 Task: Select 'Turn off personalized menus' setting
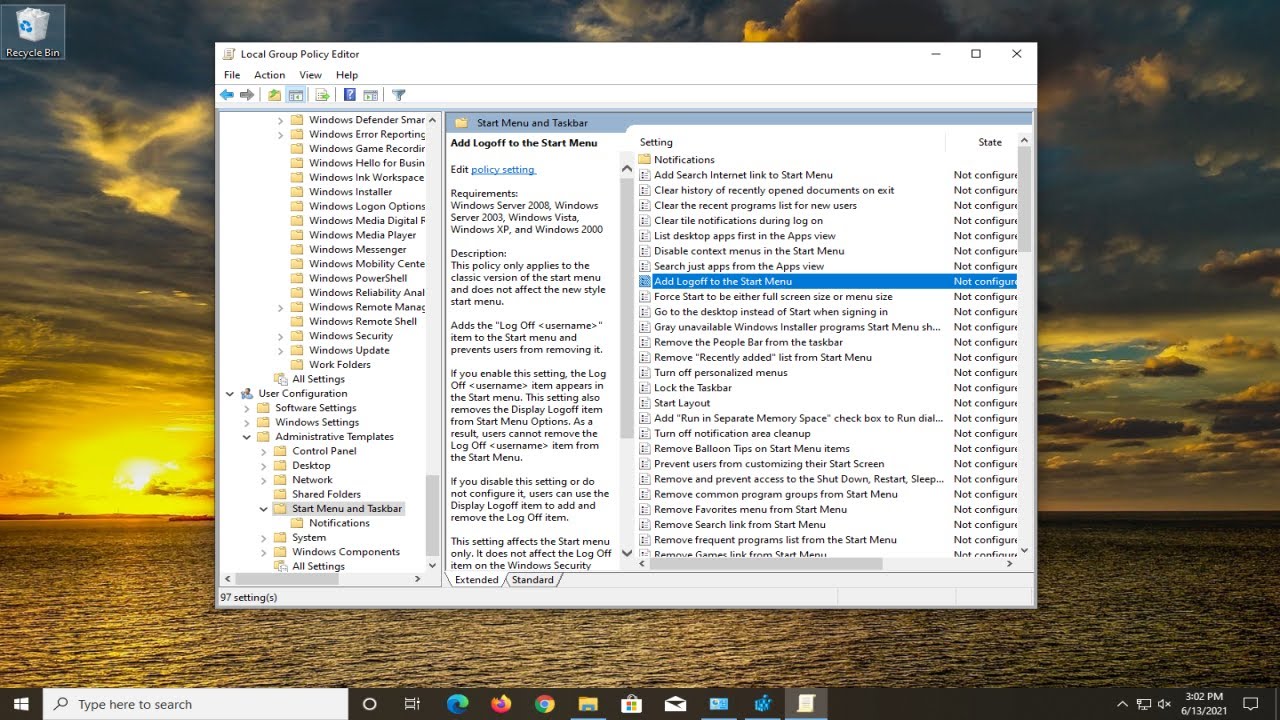point(721,373)
